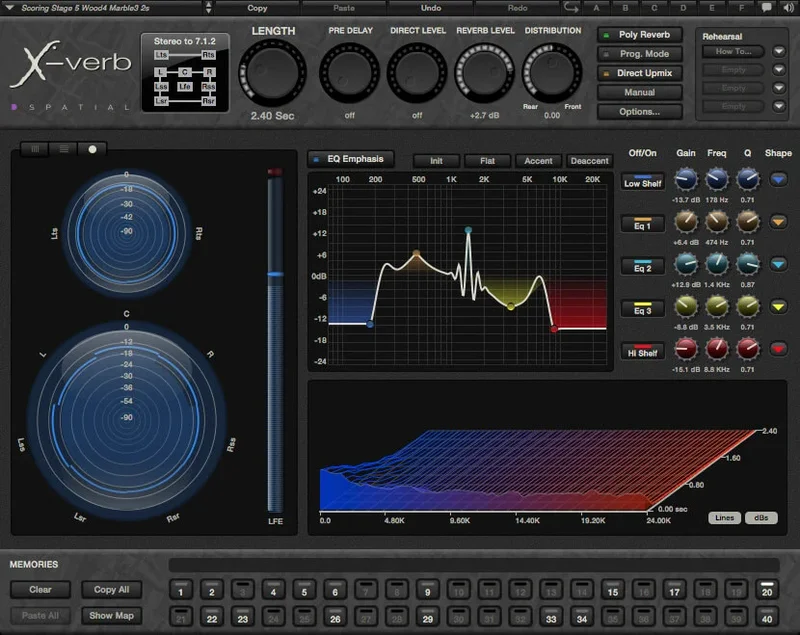Click the DISTRIBUTION knob
Screen dimensions: 800x635
552,73
